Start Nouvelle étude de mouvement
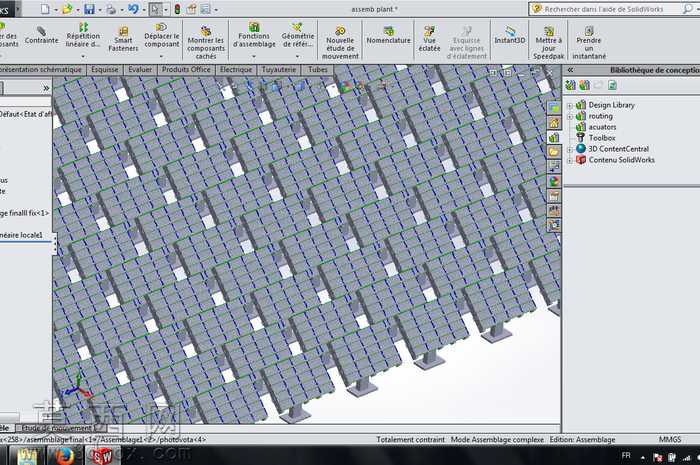Viewport: 700px width, 465px height. (x=340, y=42)
